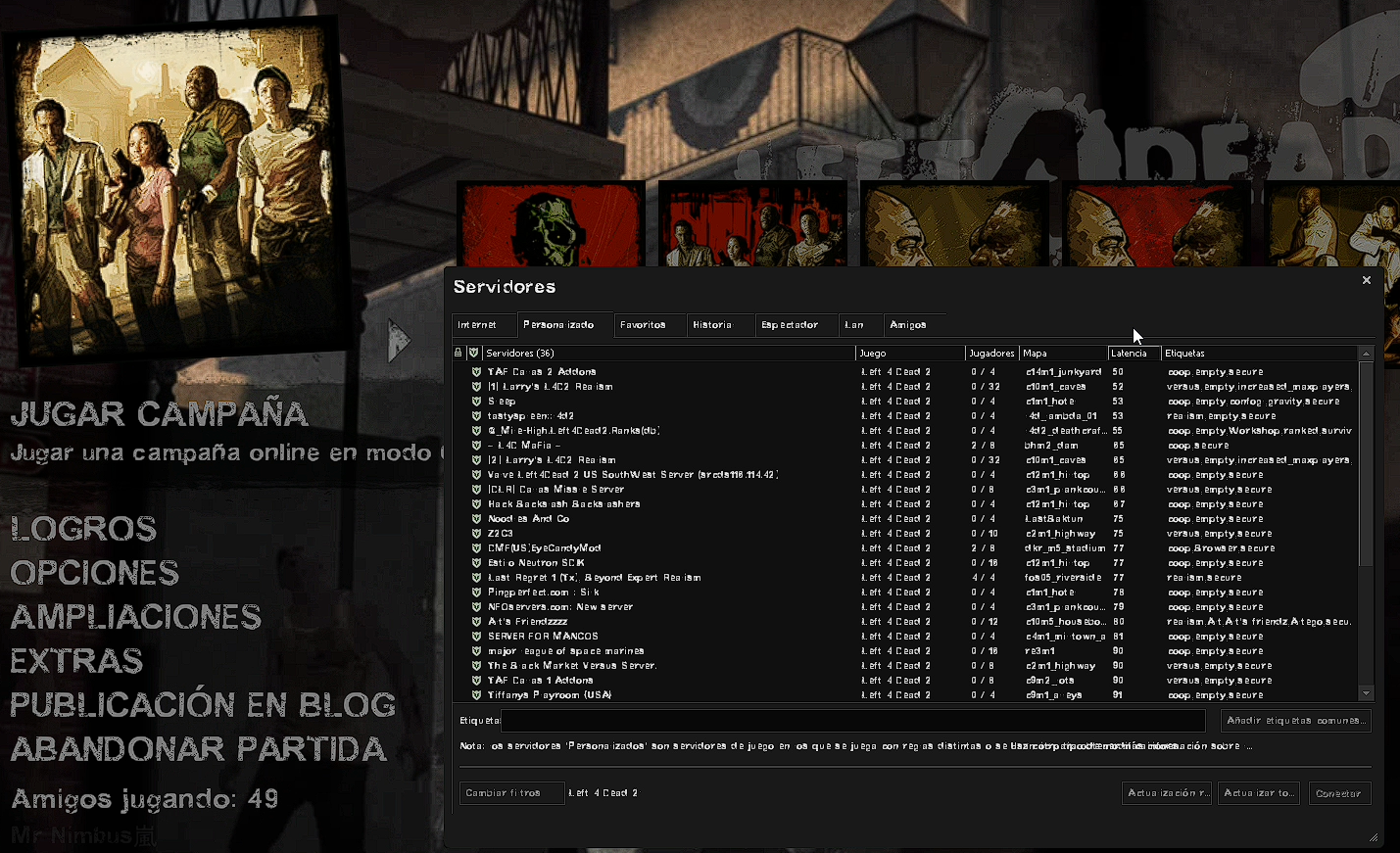Select the green zombie face campaign poster

[x=552, y=224]
